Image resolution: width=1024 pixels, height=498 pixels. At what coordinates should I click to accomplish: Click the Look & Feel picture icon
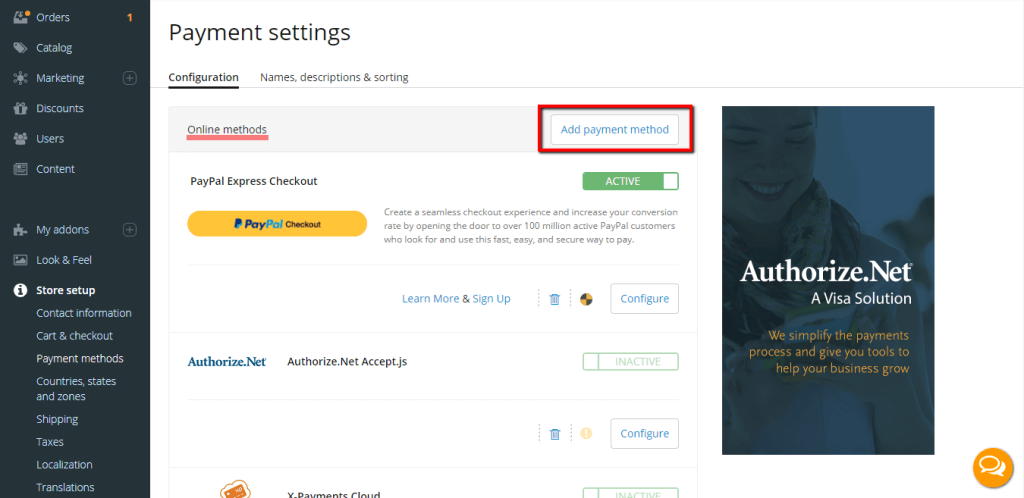click(x=21, y=260)
